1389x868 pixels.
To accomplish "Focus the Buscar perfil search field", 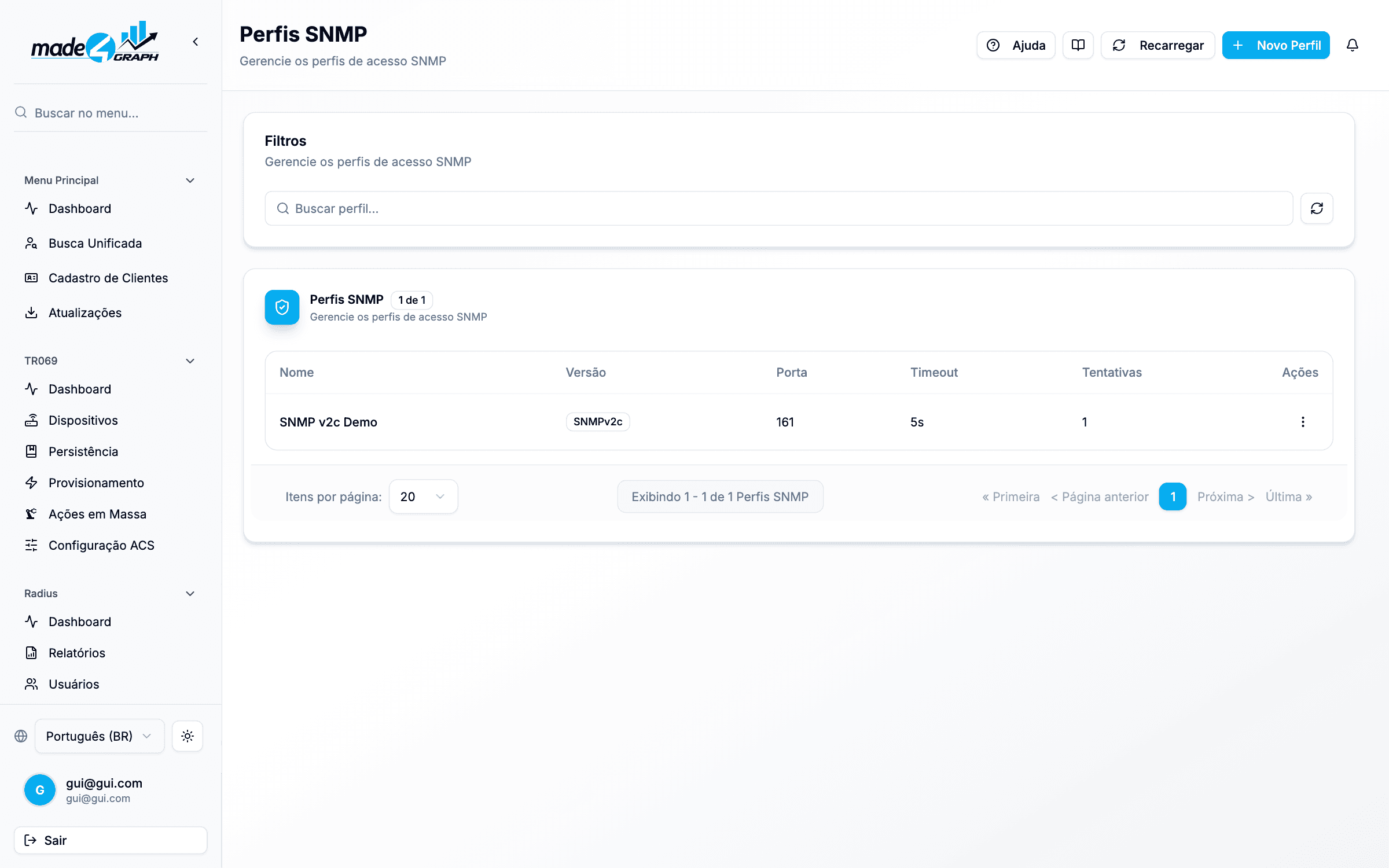I will (778, 208).
